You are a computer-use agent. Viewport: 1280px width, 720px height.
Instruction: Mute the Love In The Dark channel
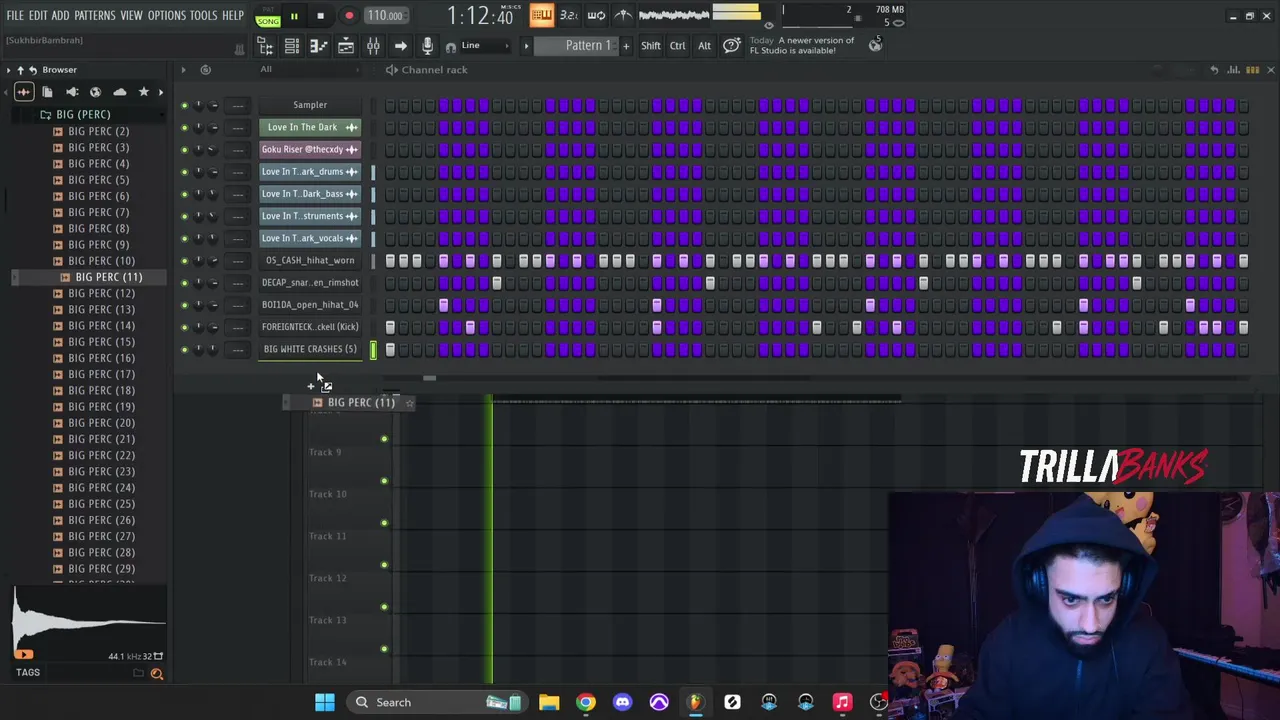[x=184, y=127]
